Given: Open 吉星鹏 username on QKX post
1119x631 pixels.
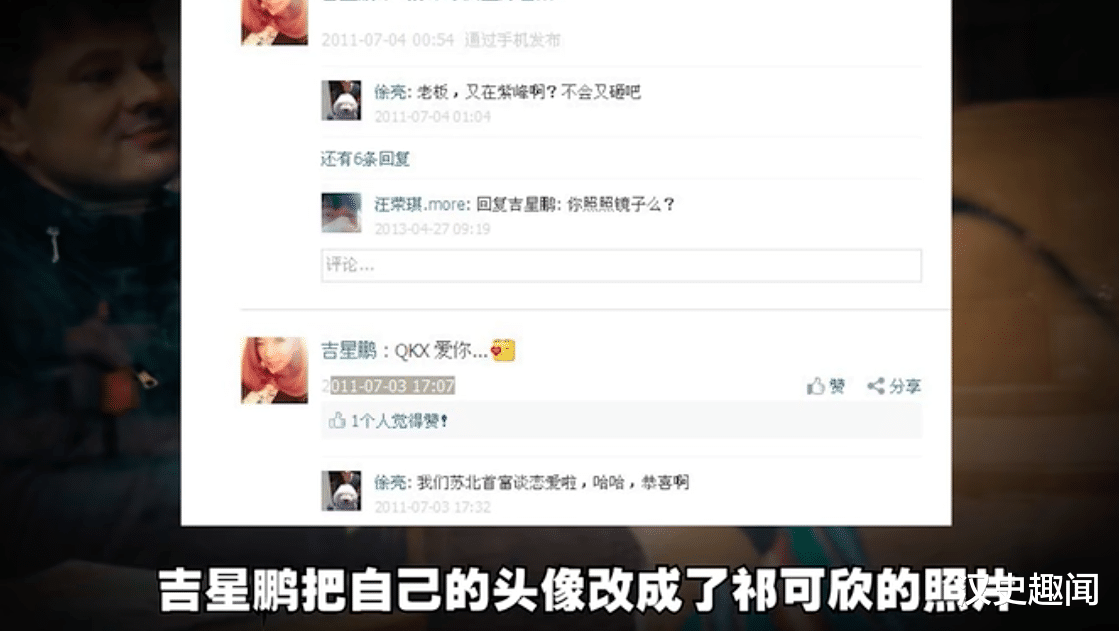Looking at the screenshot, I should coord(349,350).
